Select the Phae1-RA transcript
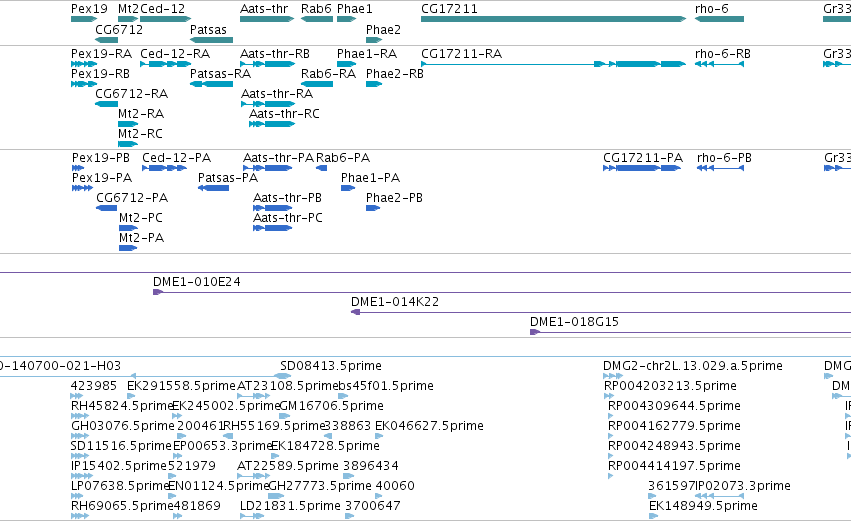 click(346, 64)
